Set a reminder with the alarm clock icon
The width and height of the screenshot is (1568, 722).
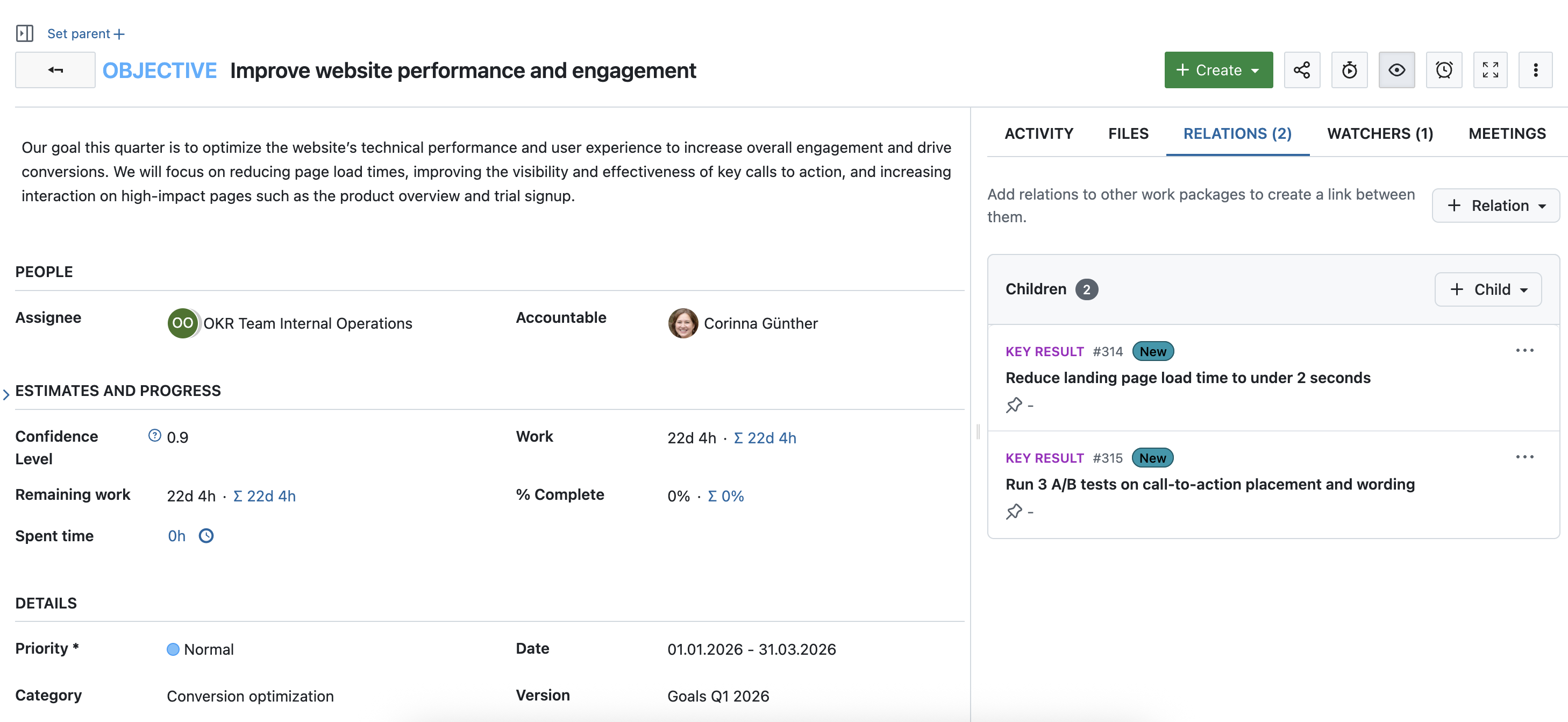[x=1444, y=69]
